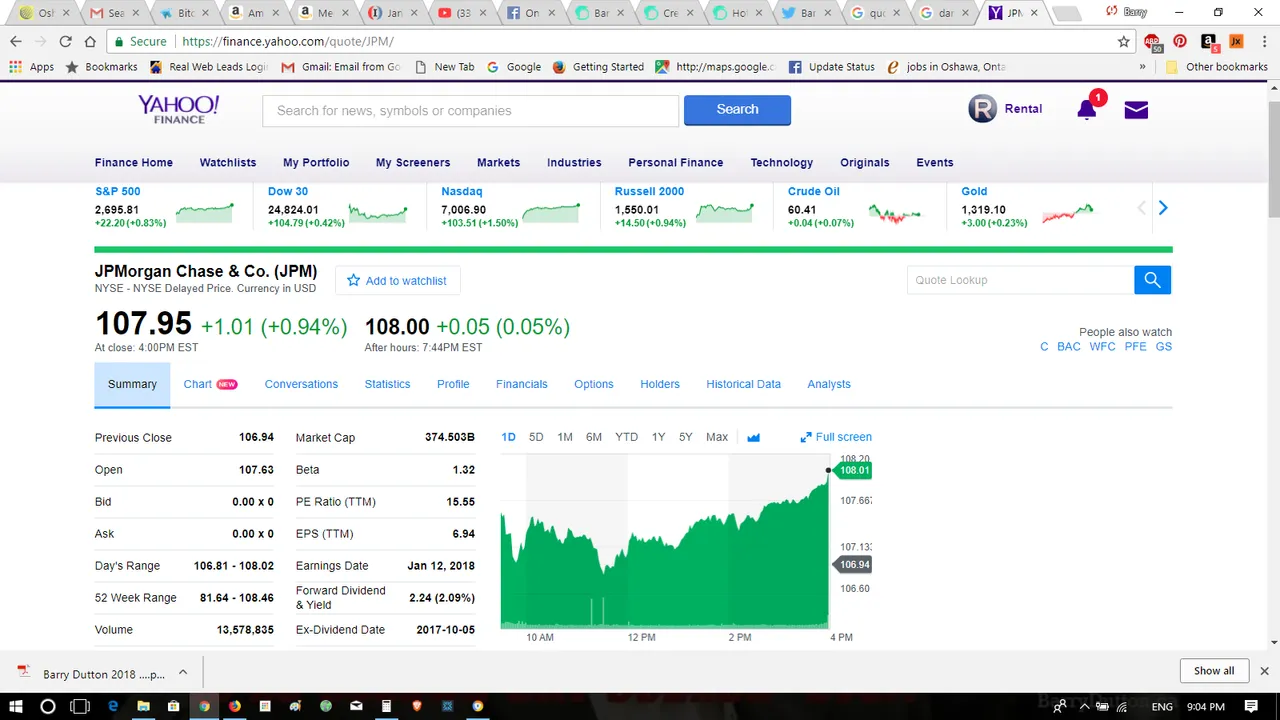The image size is (1280, 720).
Task: Open the AdBlock Plus extension icon
Action: (1153, 42)
